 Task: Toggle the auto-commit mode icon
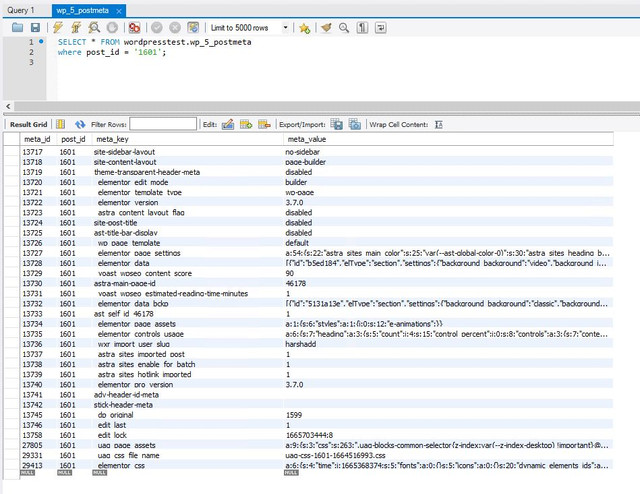[x=193, y=28]
